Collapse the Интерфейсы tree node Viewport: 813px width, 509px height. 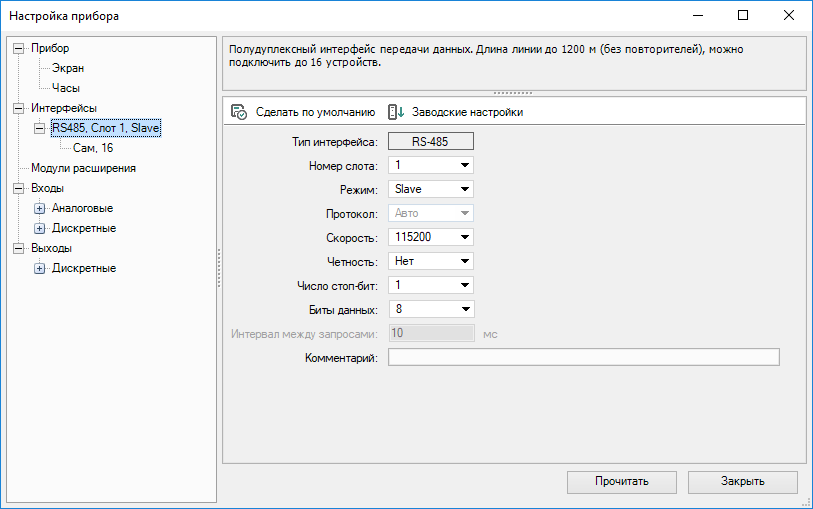click(x=18, y=108)
